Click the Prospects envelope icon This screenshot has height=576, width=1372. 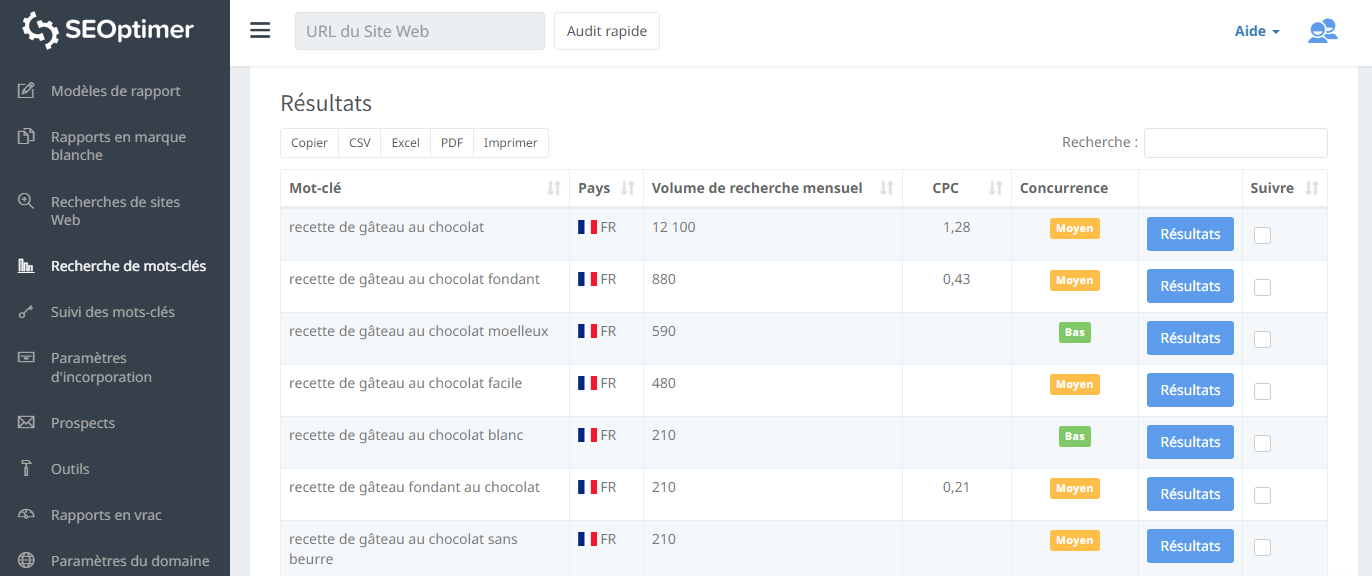pos(27,423)
